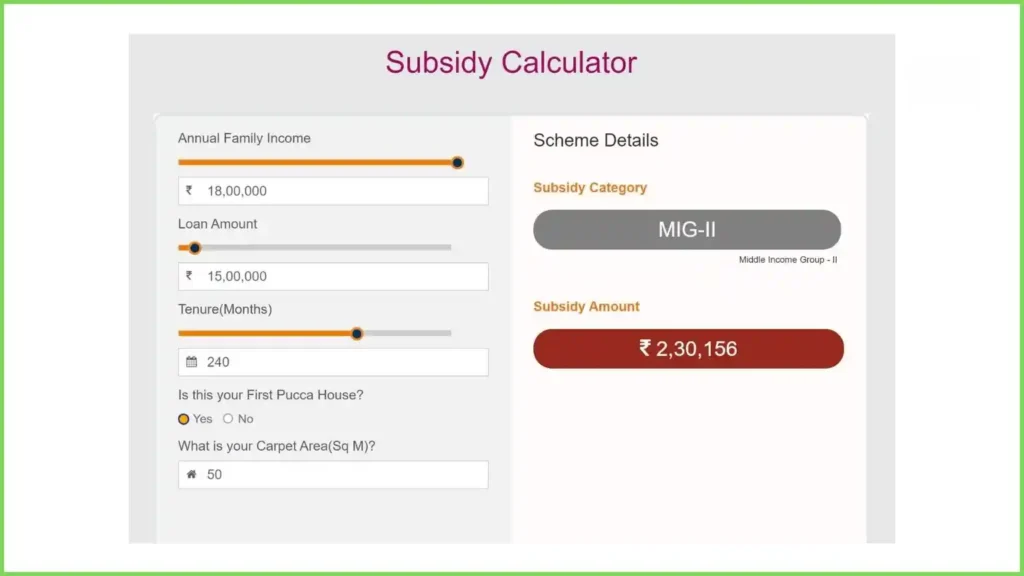Select Yes for First Pucca House

(x=184, y=419)
